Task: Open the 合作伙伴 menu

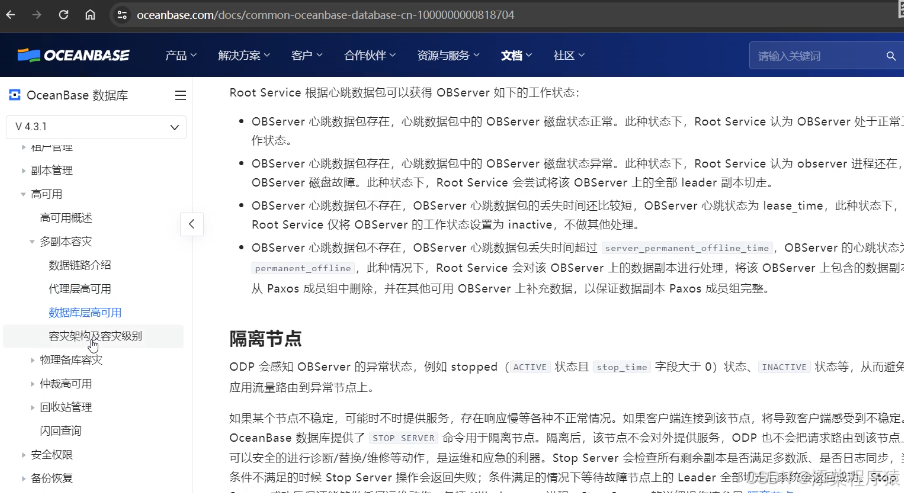Action: pyautogui.click(x=370, y=55)
